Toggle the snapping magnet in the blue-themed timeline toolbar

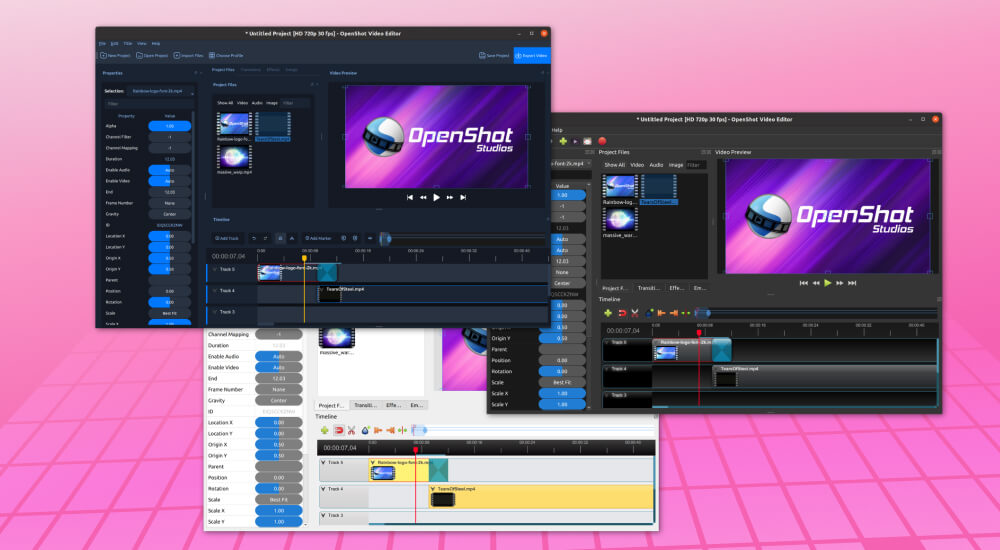[280, 238]
